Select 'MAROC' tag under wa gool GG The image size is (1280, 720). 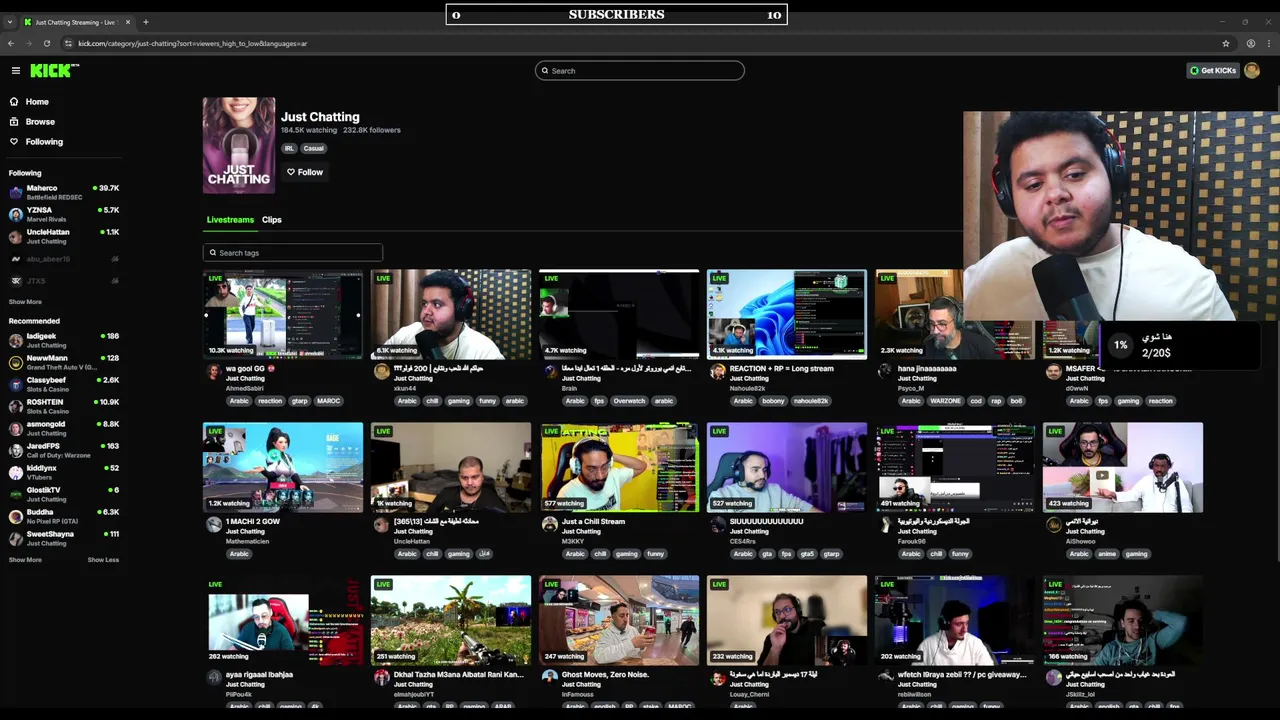(x=328, y=401)
